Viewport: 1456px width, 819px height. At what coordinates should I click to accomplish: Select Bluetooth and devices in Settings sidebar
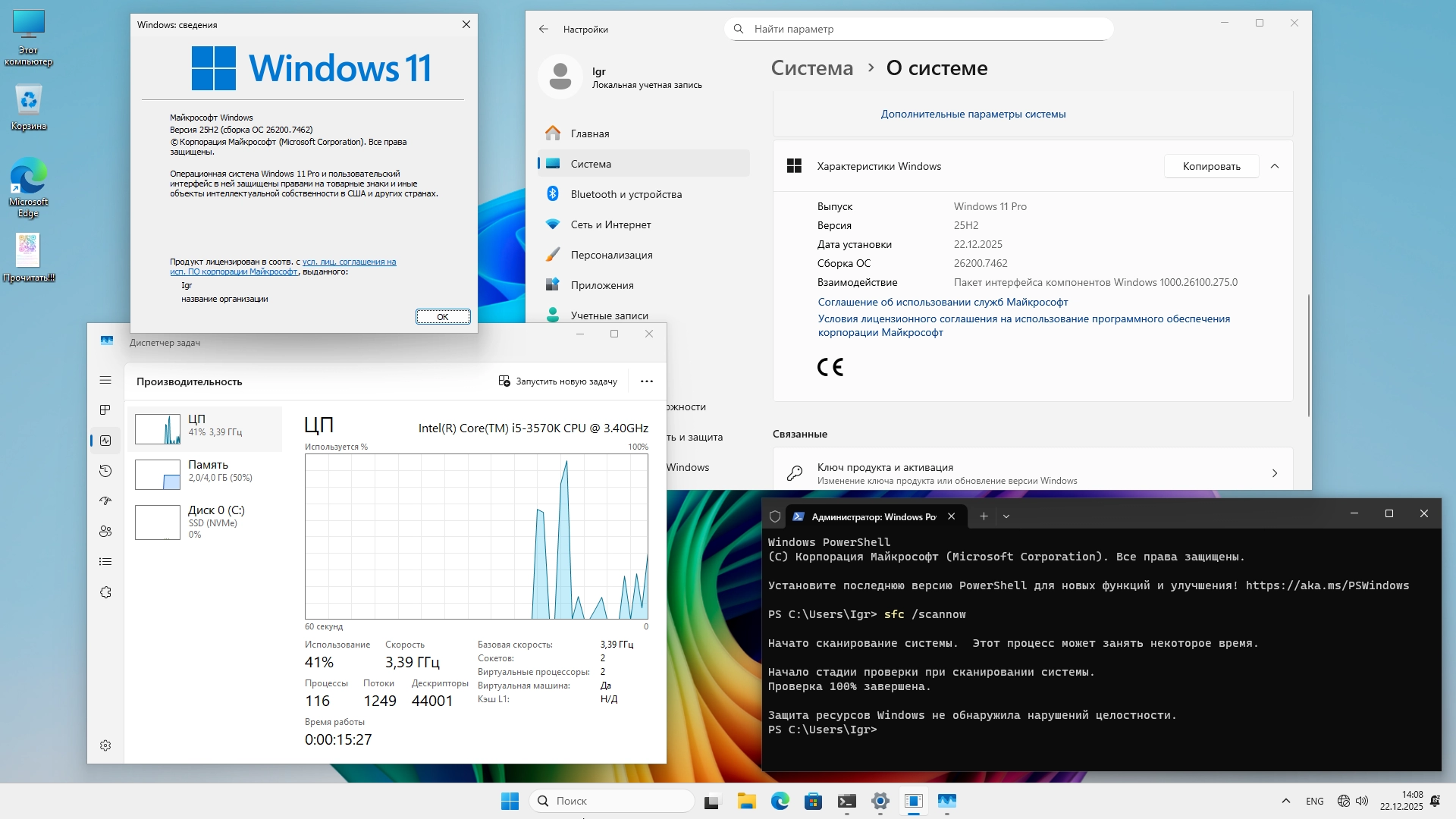[626, 194]
